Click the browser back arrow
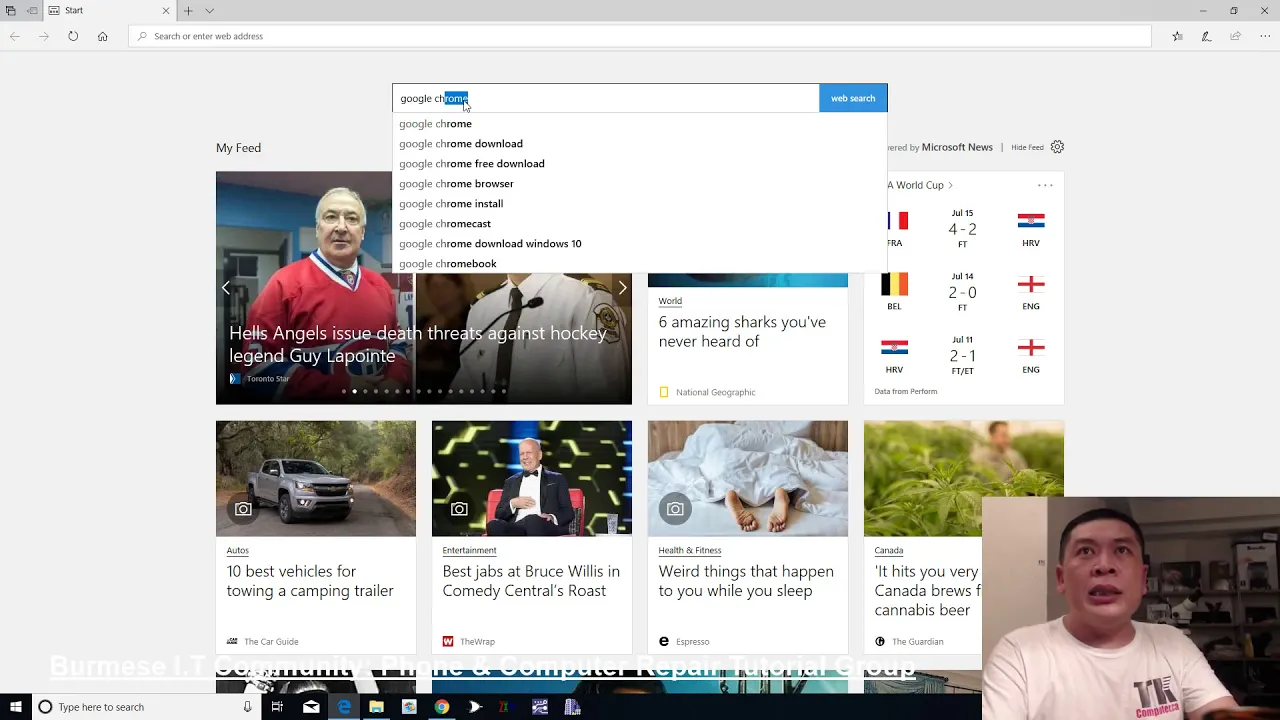 (15, 36)
